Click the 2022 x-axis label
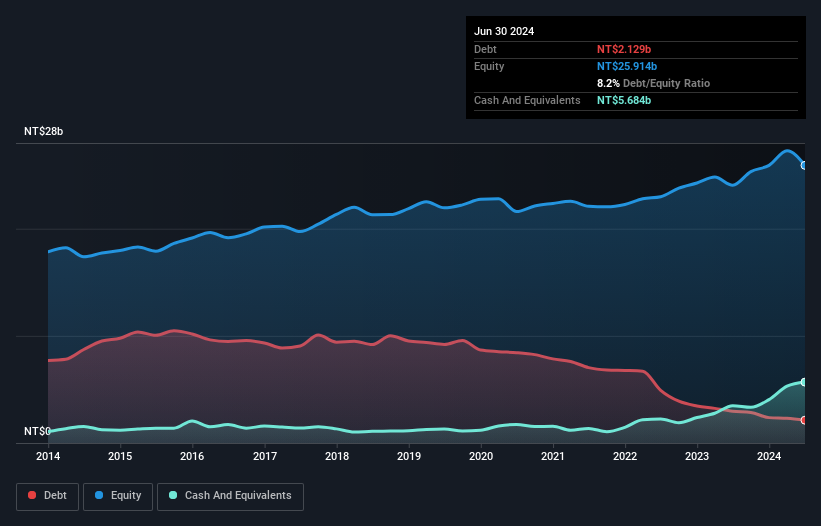This screenshot has height=526, width=821. click(x=625, y=456)
